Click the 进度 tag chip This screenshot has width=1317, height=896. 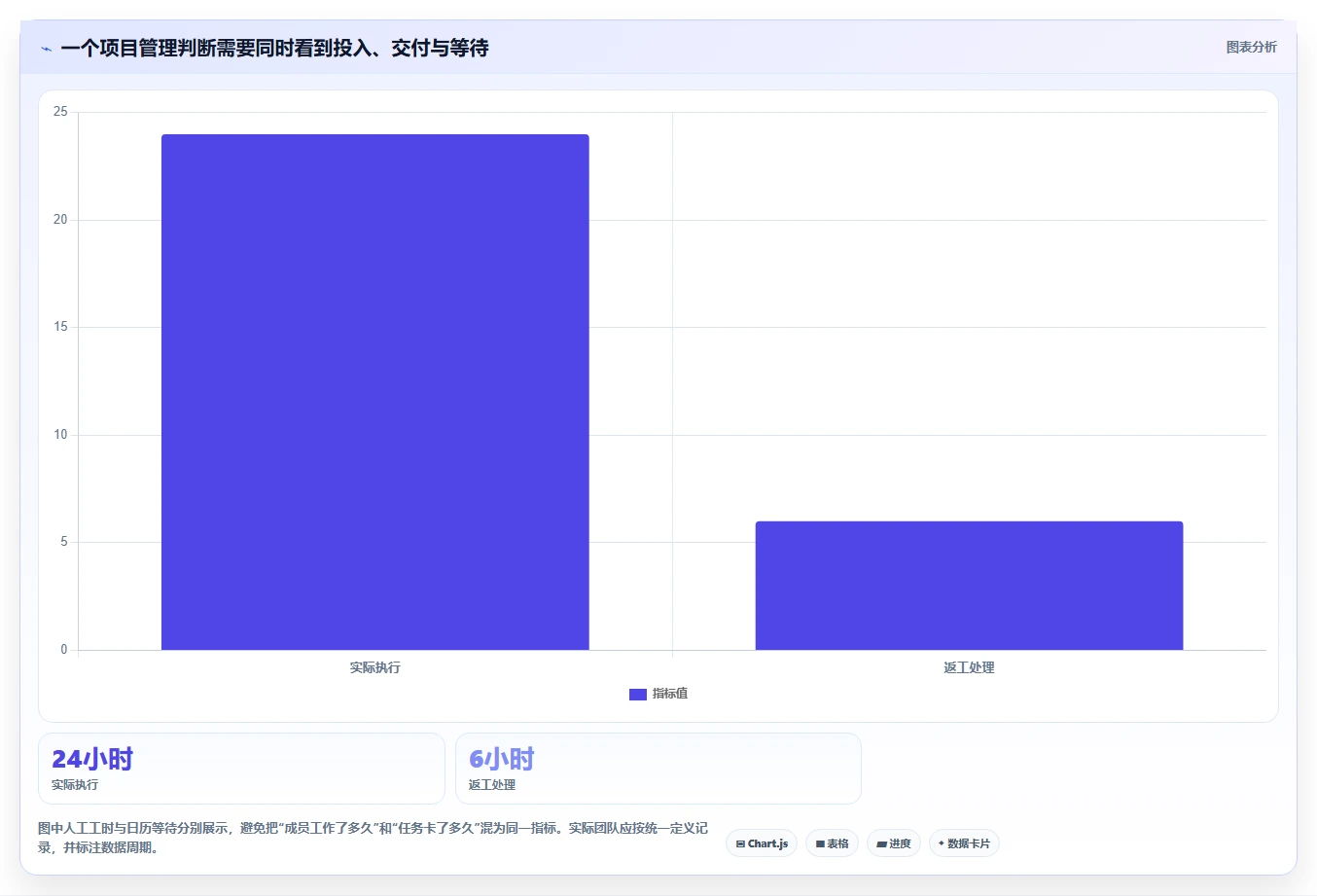click(894, 843)
